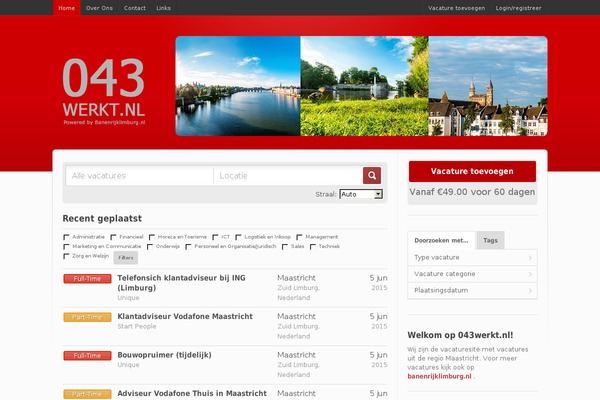Open Over Ons page

pyautogui.click(x=99, y=8)
